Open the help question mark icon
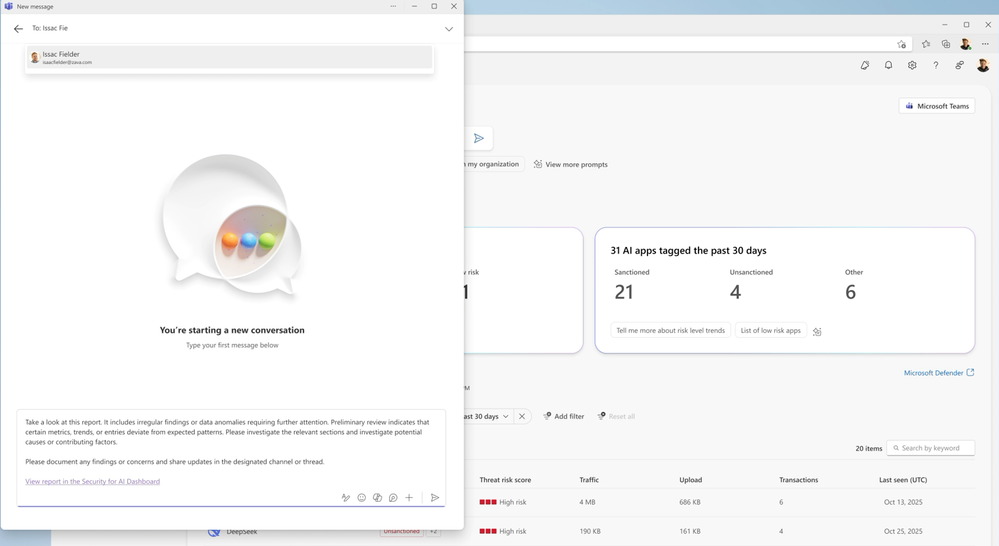The height and width of the screenshot is (546, 999). pyautogui.click(x=935, y=65)
